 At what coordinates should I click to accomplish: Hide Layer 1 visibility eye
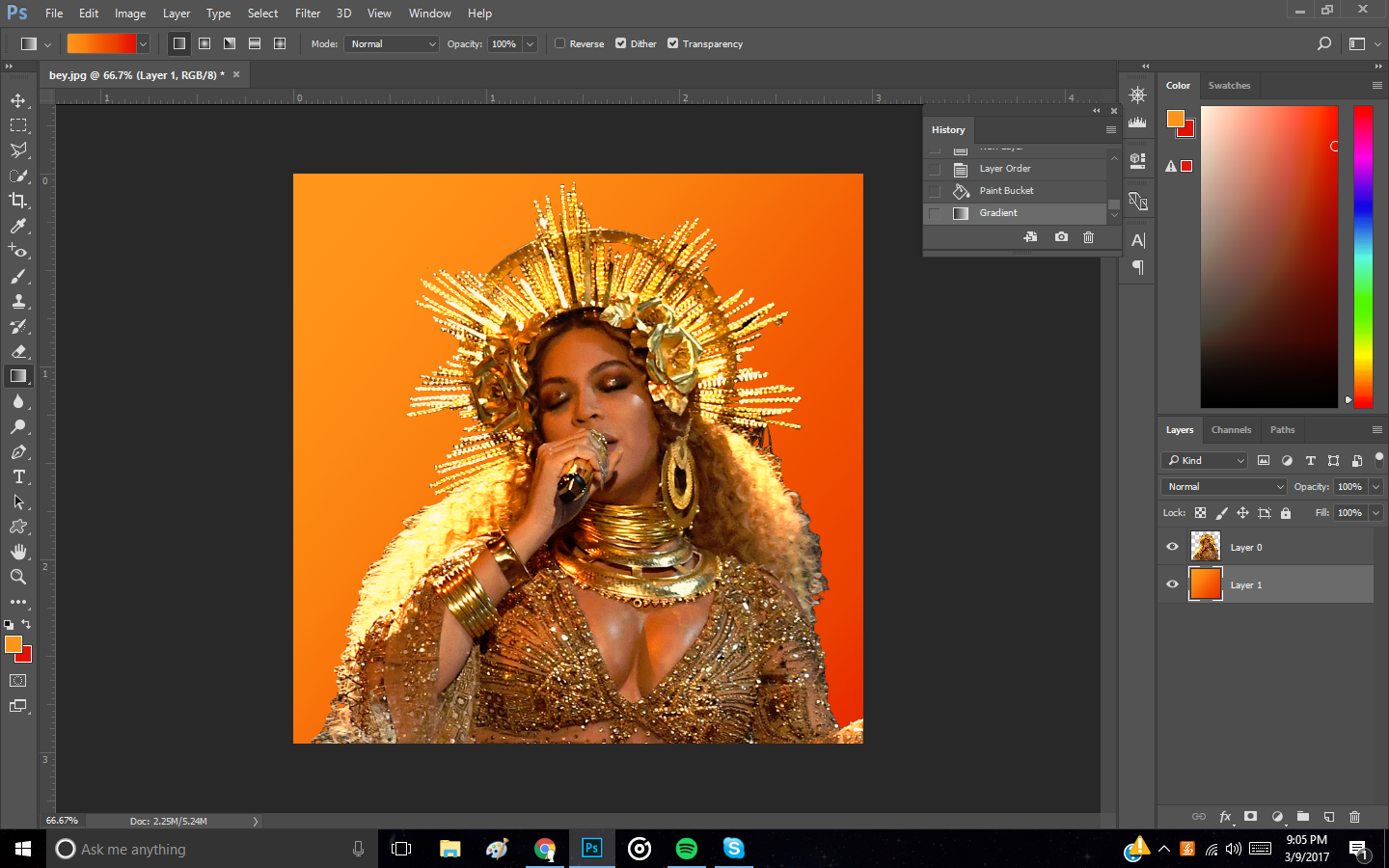[1172, 584]
